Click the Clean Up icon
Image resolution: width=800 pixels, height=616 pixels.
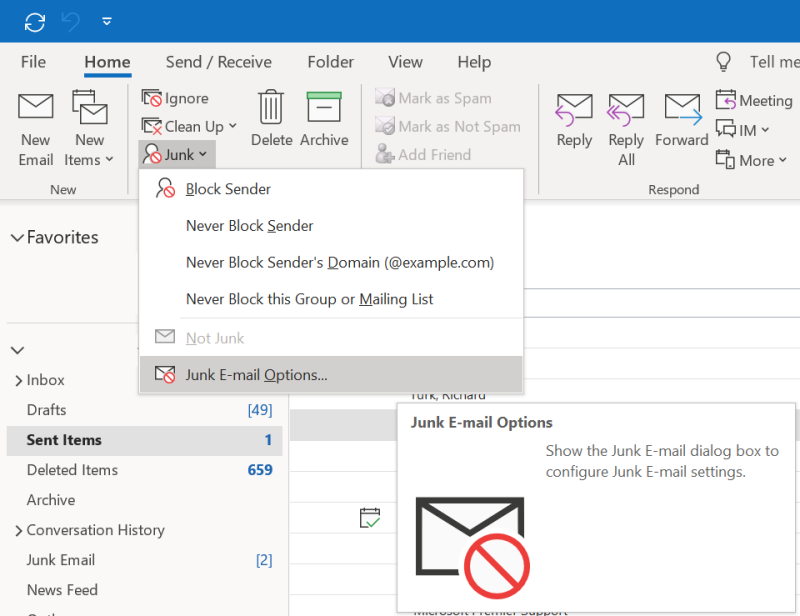tap(152, 126)
